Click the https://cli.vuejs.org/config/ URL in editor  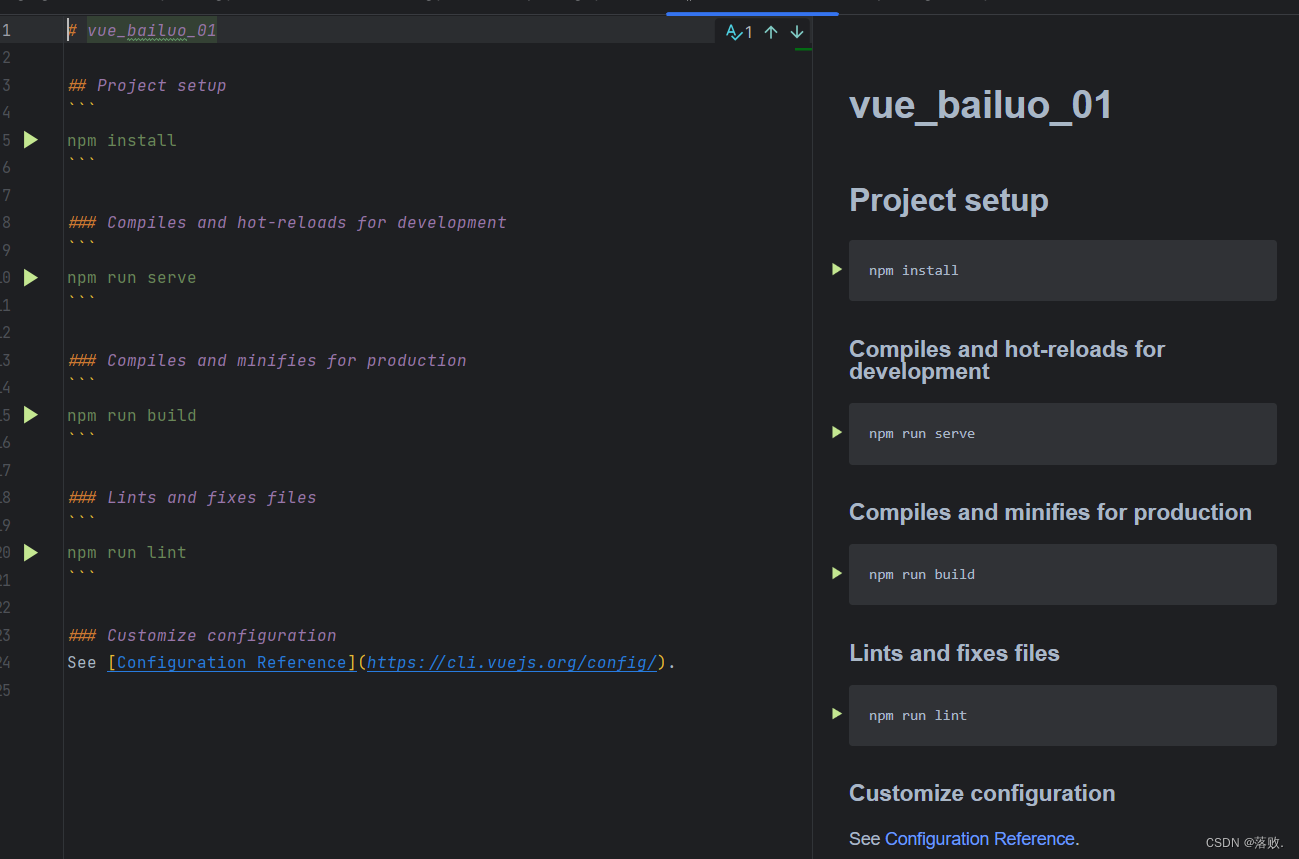tap(512, 662)
